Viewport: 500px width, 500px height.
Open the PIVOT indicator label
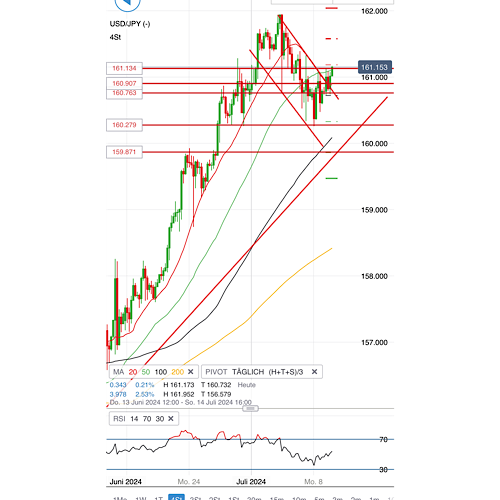point(216,372)
